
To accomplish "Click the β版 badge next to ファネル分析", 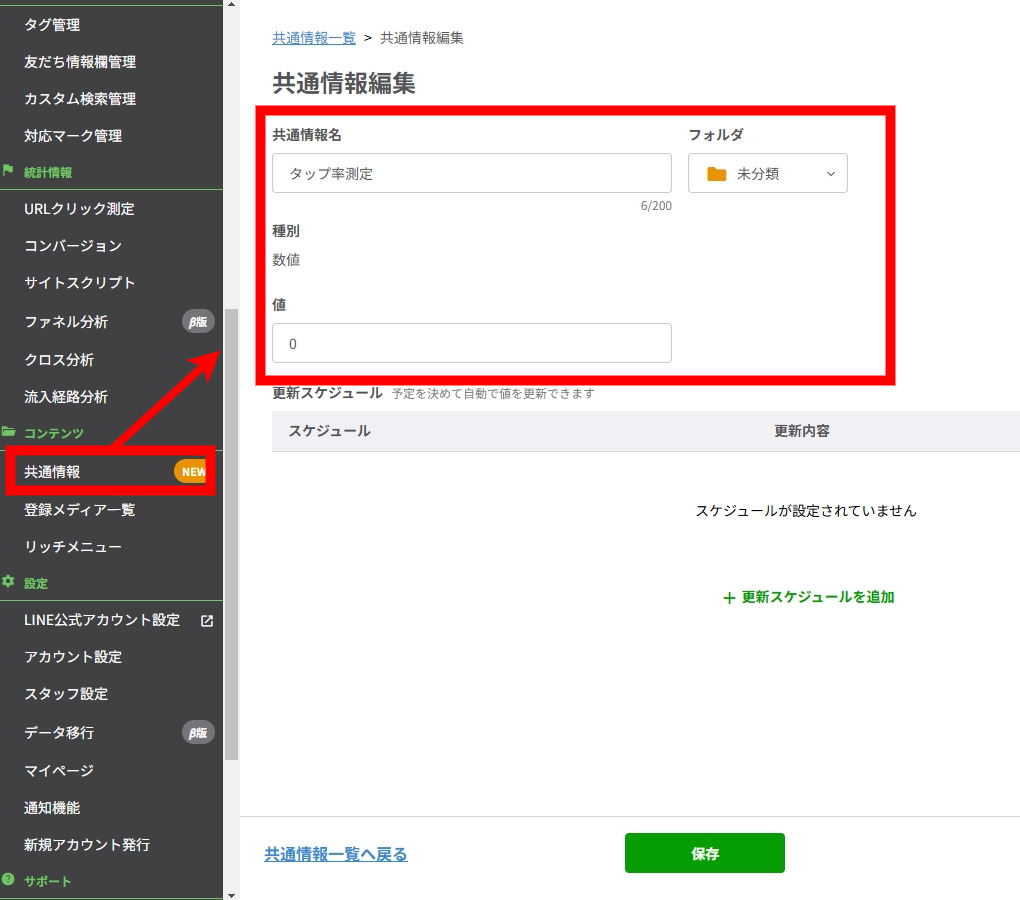I will point(198,322).
